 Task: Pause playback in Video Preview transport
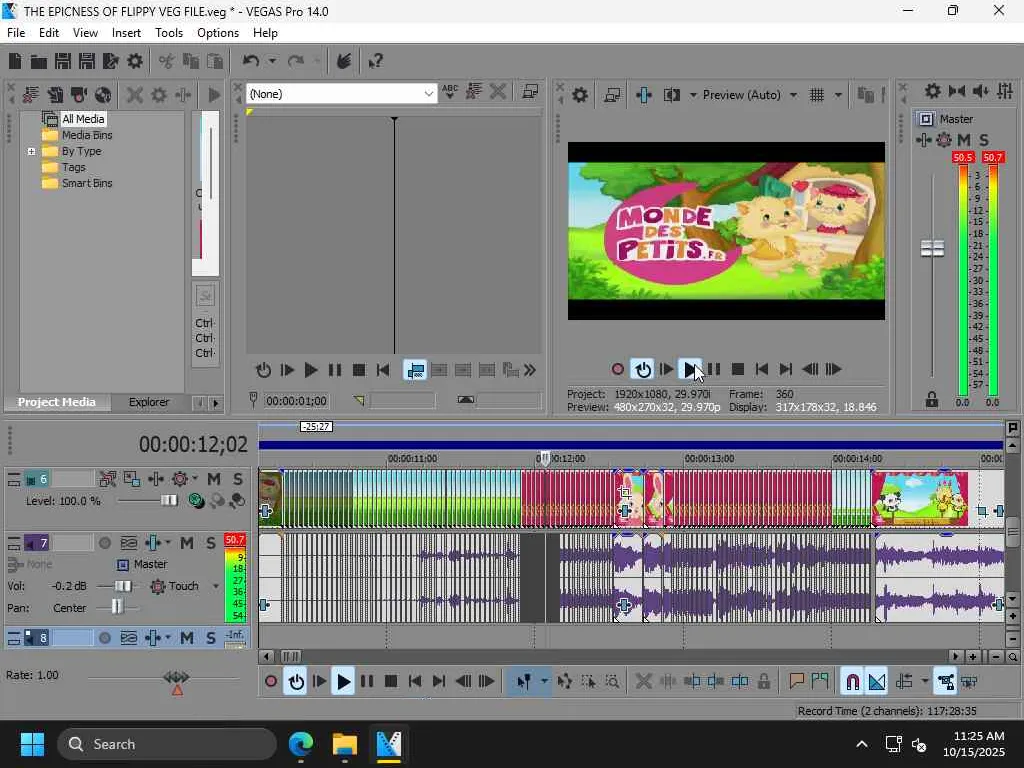(714, 370)
